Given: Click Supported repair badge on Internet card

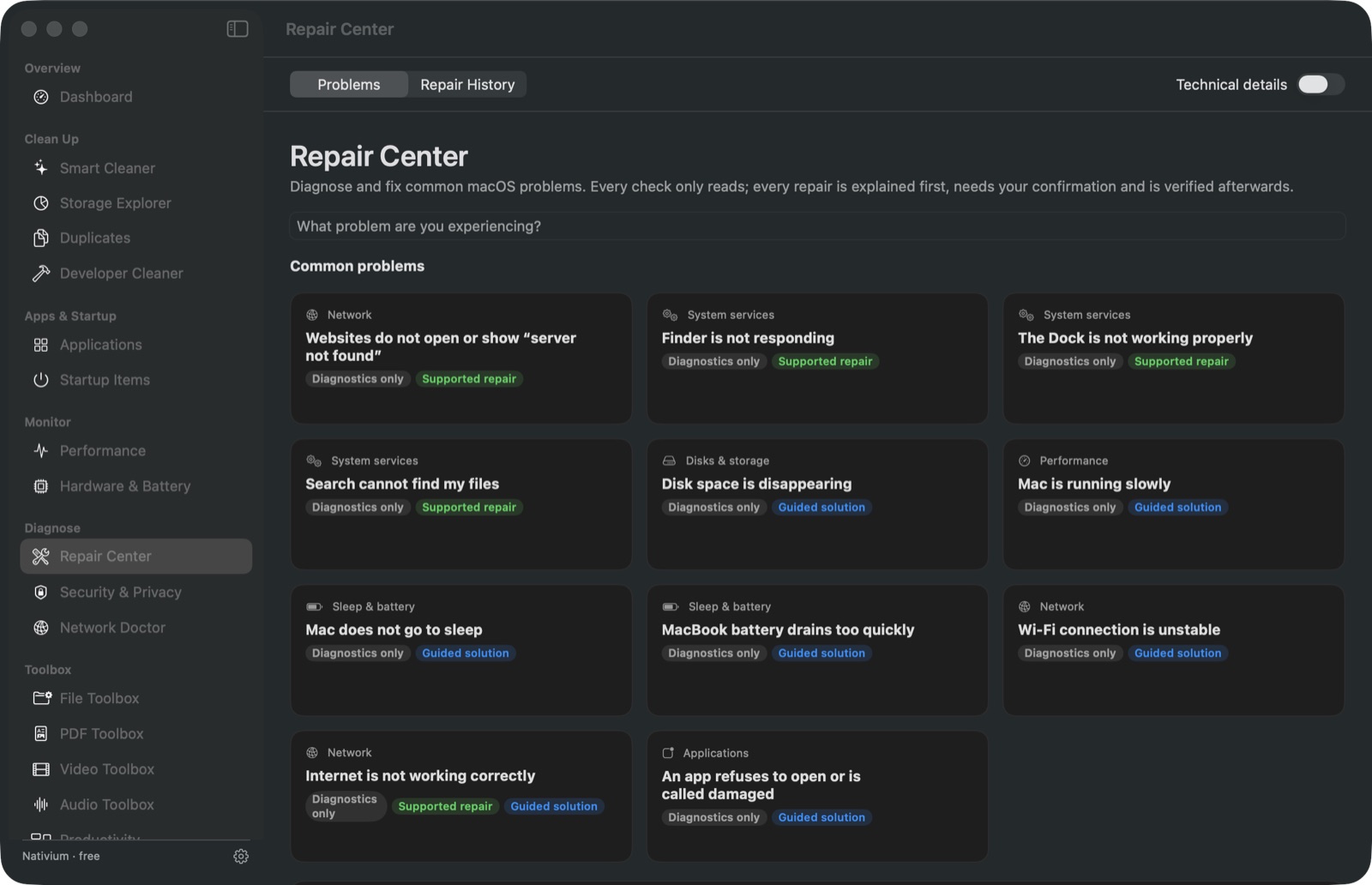Looking at the screenshot, I should point(445,806).
